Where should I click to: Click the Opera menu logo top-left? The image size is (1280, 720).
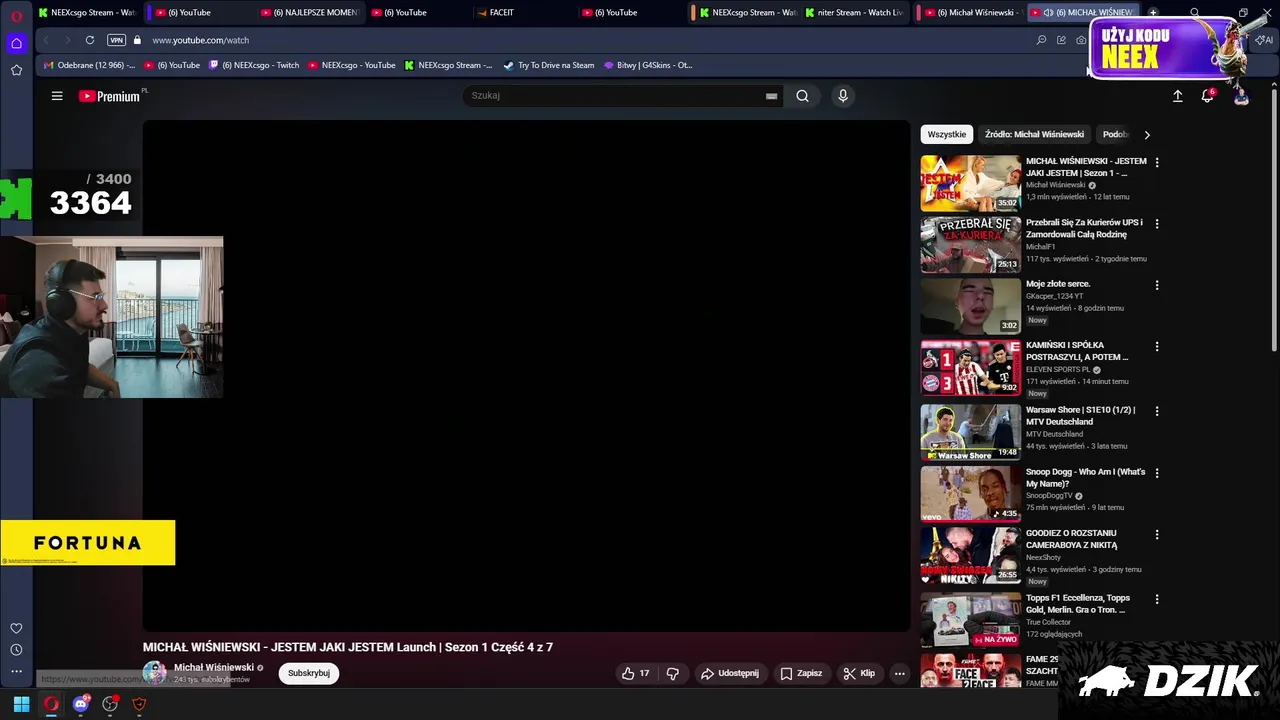click(x=16, y=15)
